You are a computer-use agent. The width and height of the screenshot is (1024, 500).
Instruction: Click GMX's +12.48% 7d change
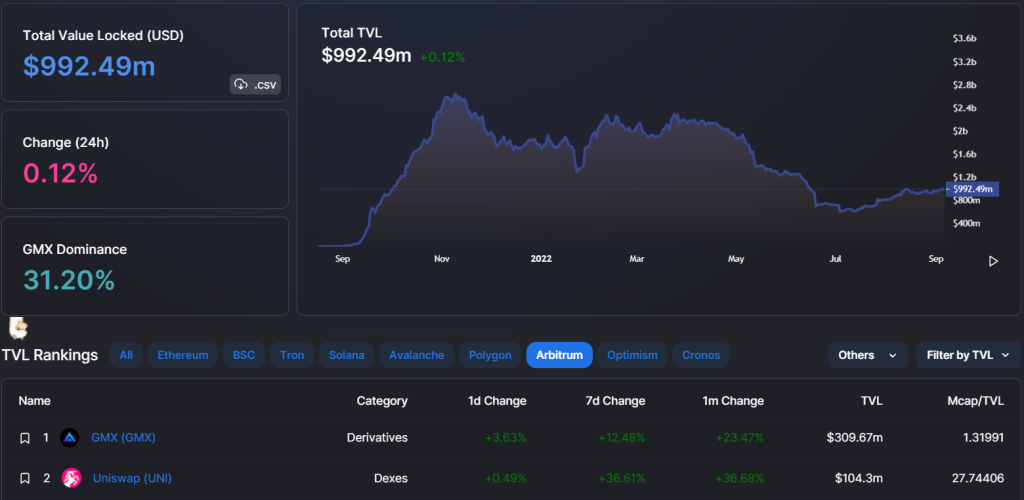(622, 437)
